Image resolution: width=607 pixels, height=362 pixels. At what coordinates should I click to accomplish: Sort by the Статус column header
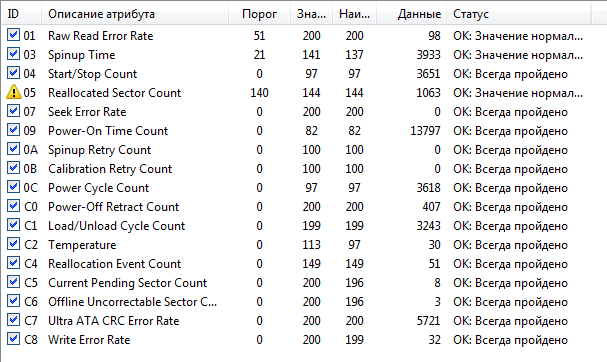tap(519, 14)
